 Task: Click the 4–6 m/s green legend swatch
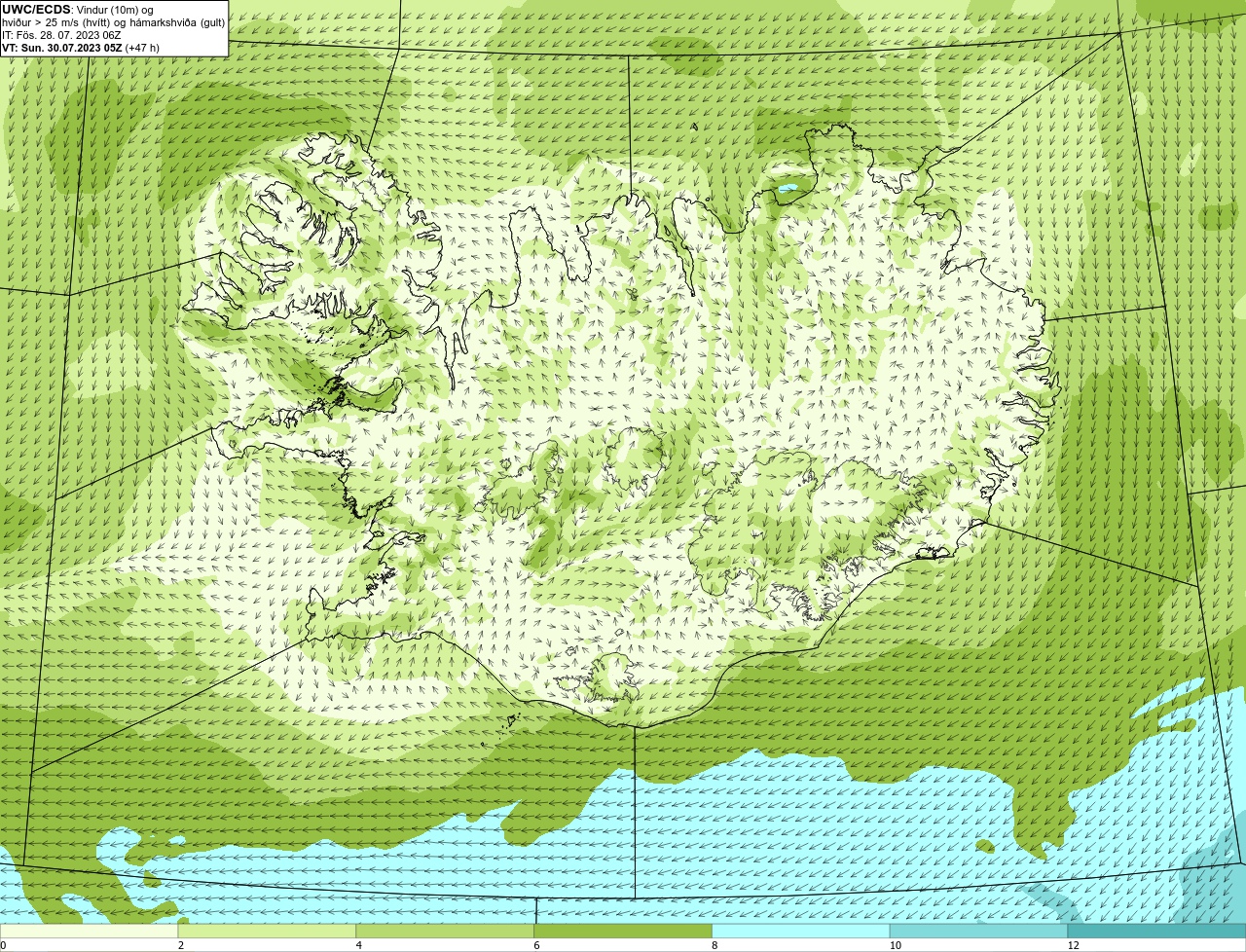click(x=445, y=932)
